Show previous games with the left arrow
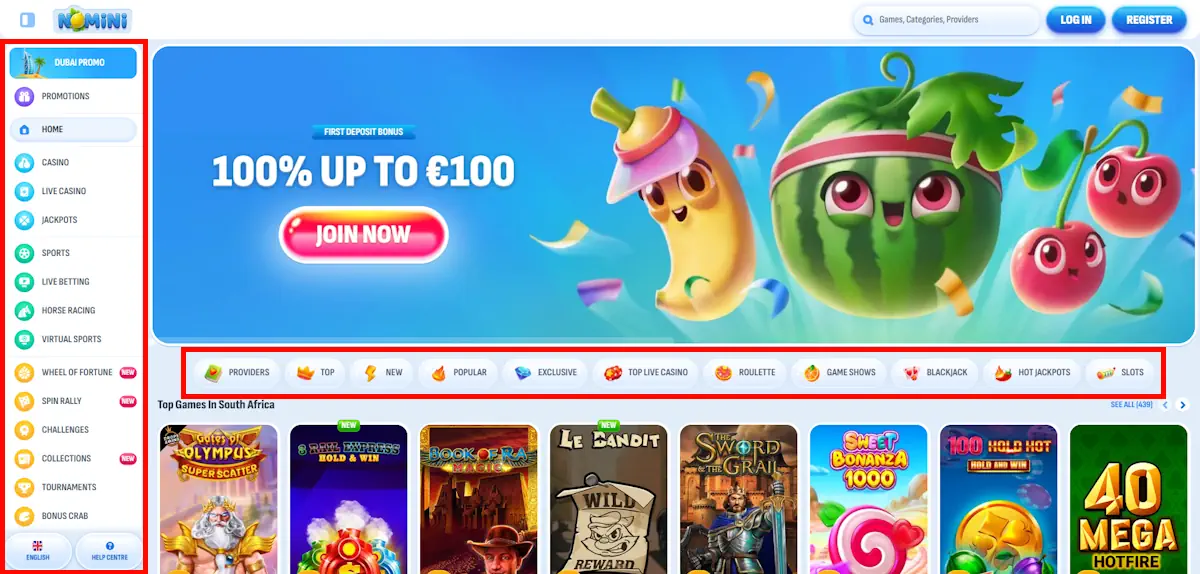1200x574 pixels. (x=1164, y=405)
